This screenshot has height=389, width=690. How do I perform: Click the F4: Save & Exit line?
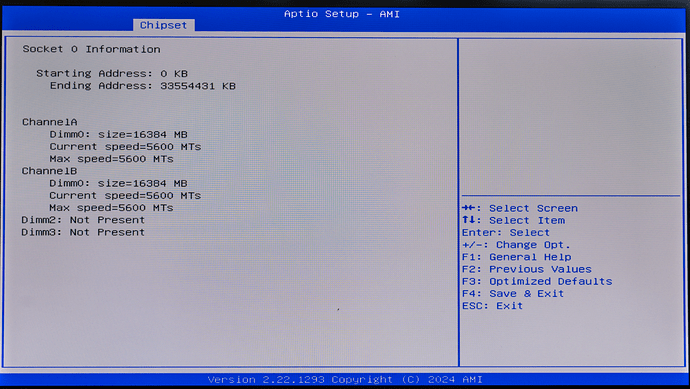pyautogui.click(x=513, y=294)
